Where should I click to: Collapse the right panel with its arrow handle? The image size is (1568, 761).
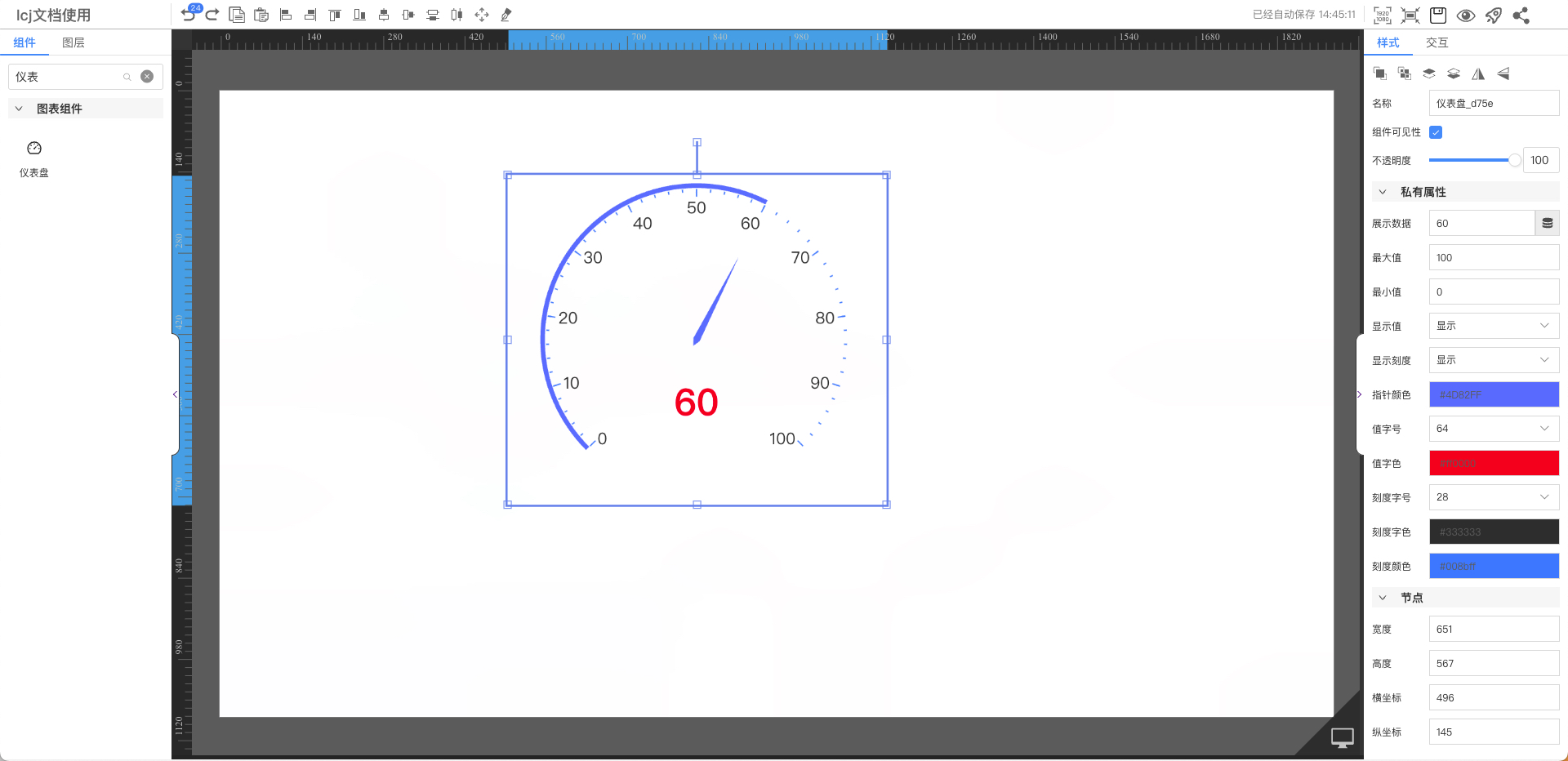1360,394
